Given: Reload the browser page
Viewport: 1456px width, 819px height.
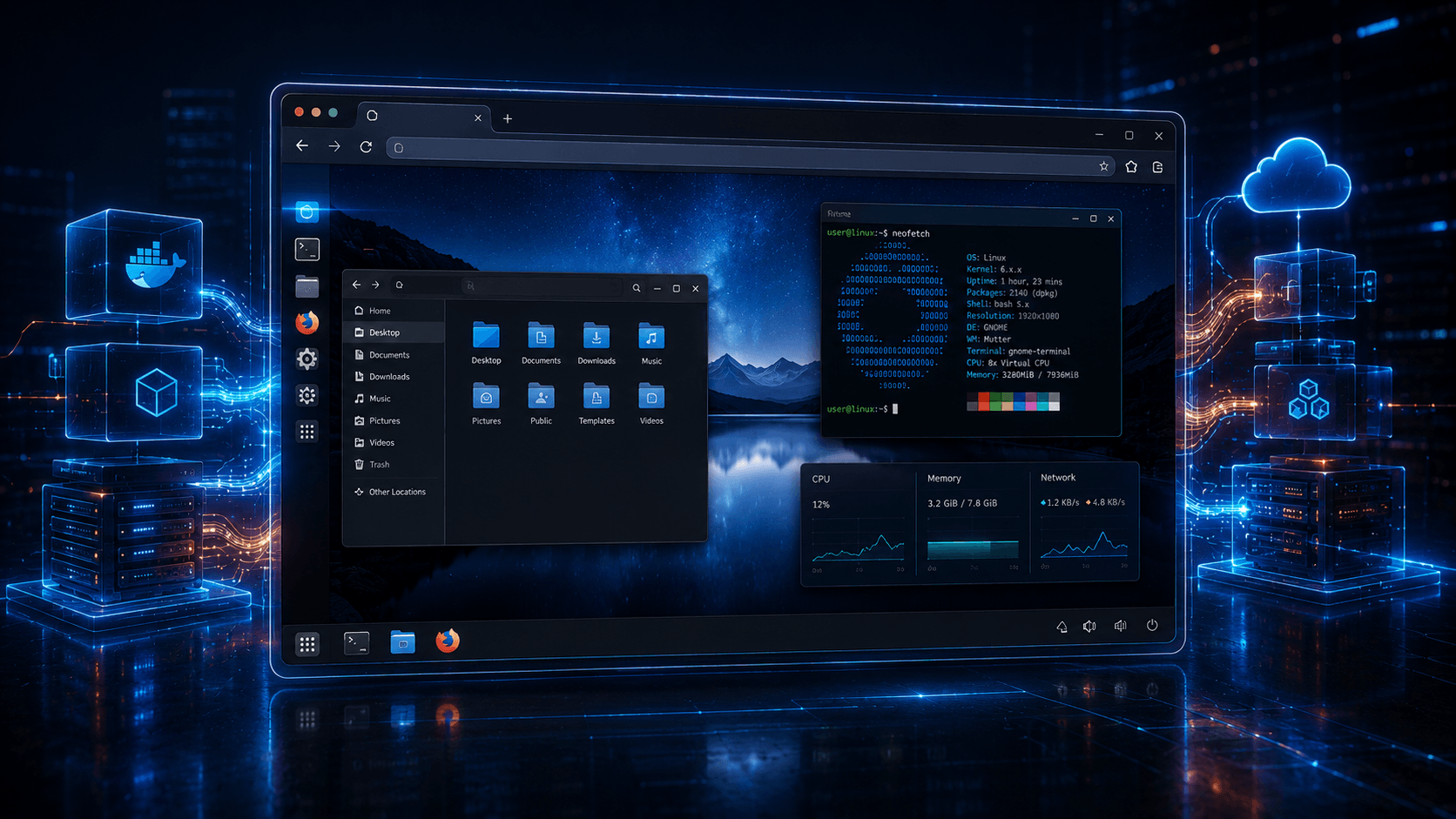Looking at the screenshot, I should coord(366,147).
